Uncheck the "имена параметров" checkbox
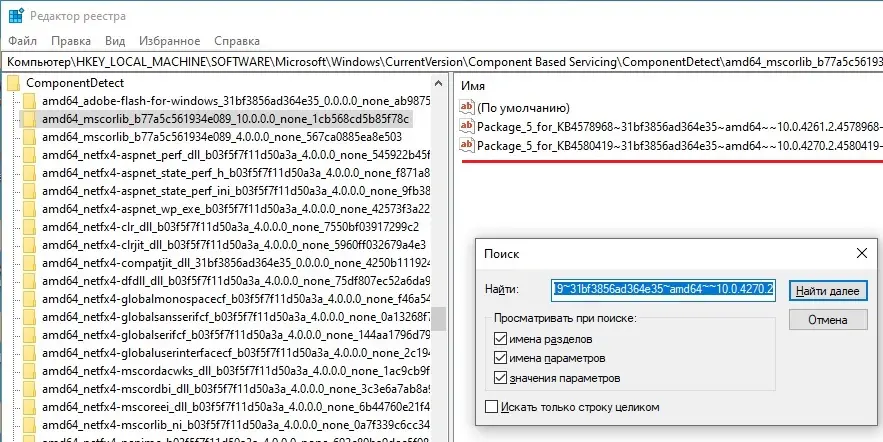The height and width of the screenshot is (442, 883). 500,358
